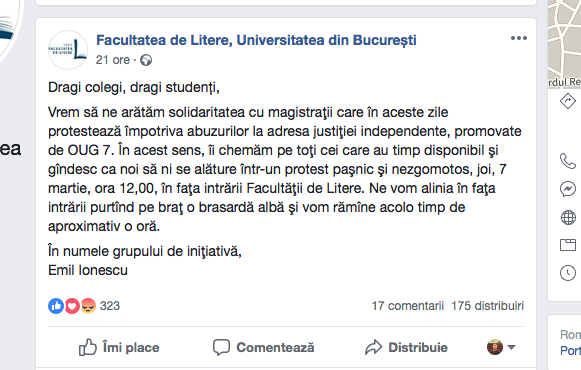This screenshot has width=581, height=370.
Task: Open the 21 ore timestamp link
Action: pos(113,60)
